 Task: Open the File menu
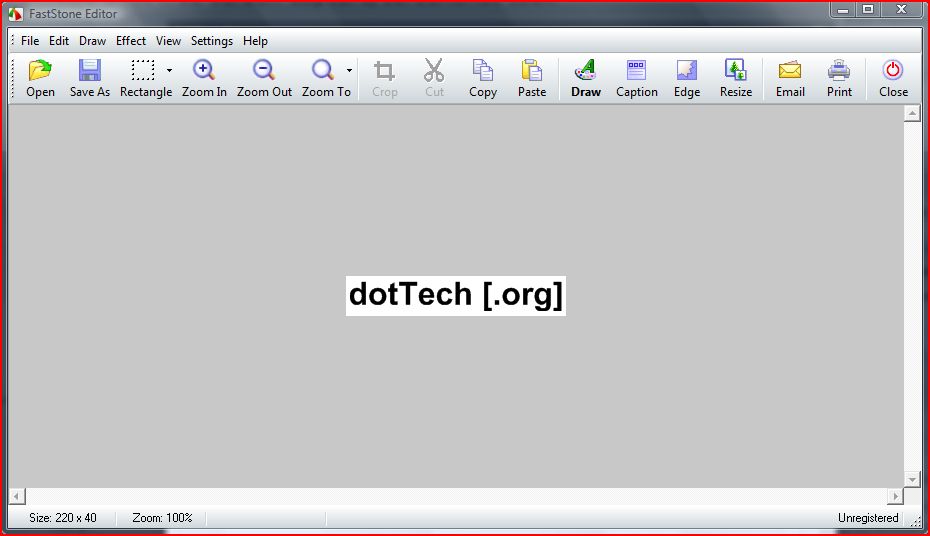(30, 41)
